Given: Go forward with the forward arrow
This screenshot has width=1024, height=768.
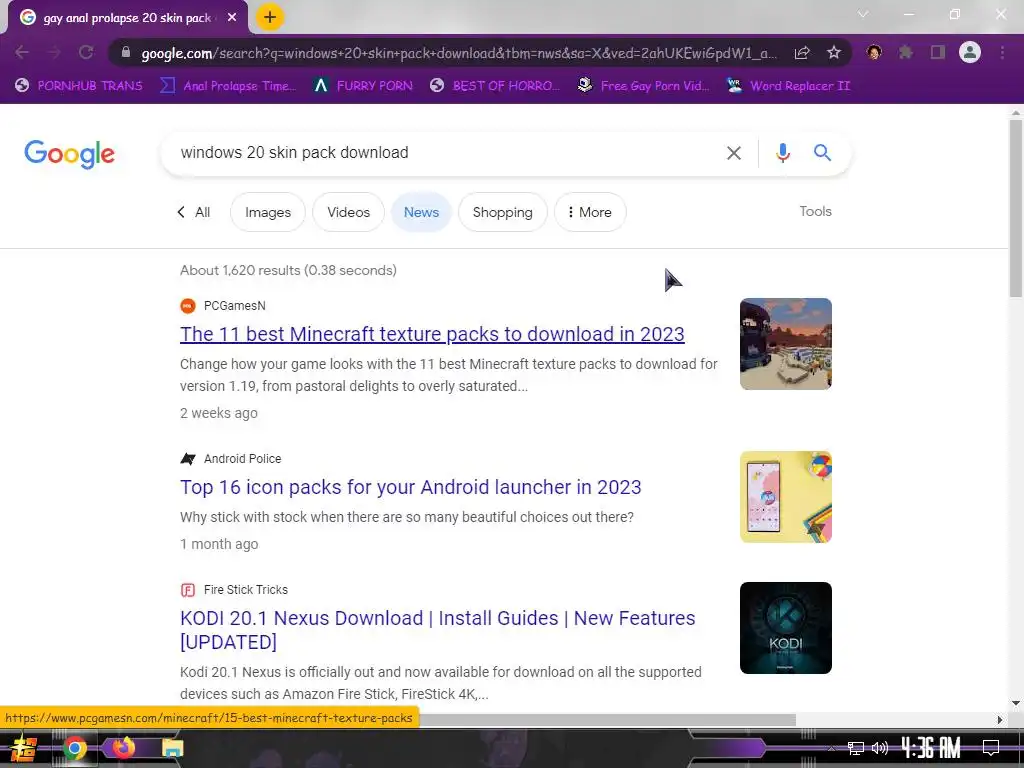Looking at the screenshot, I should coord(54,52).
